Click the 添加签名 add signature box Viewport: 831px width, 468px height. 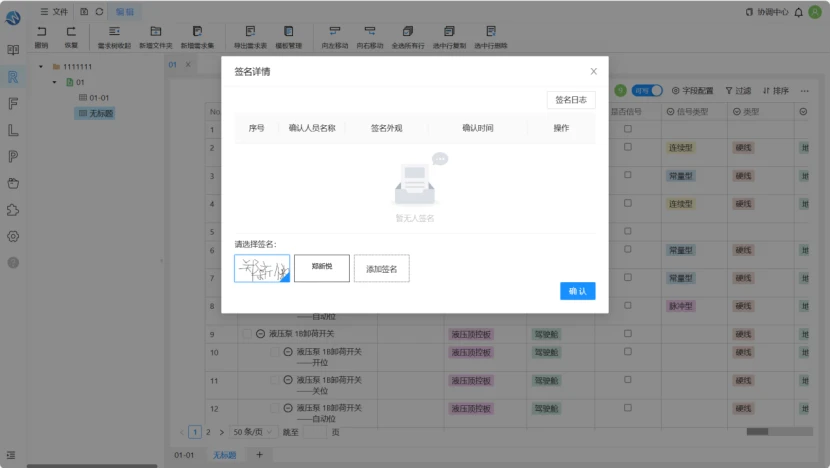(382, 269)
